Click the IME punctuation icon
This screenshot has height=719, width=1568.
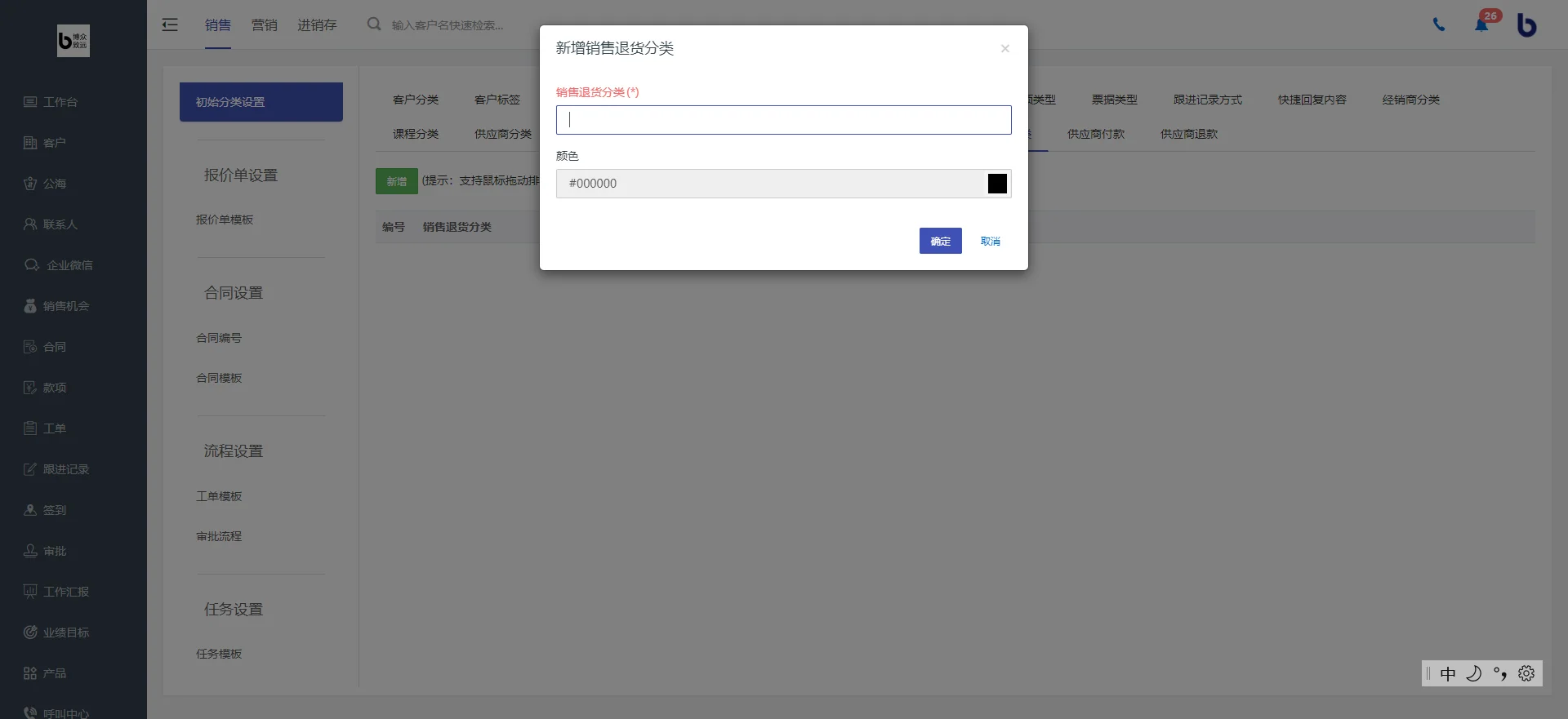[1500, 673]
